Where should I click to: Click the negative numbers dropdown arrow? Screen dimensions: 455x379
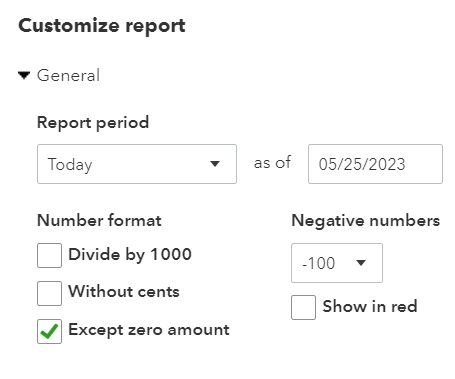[361, 263]
